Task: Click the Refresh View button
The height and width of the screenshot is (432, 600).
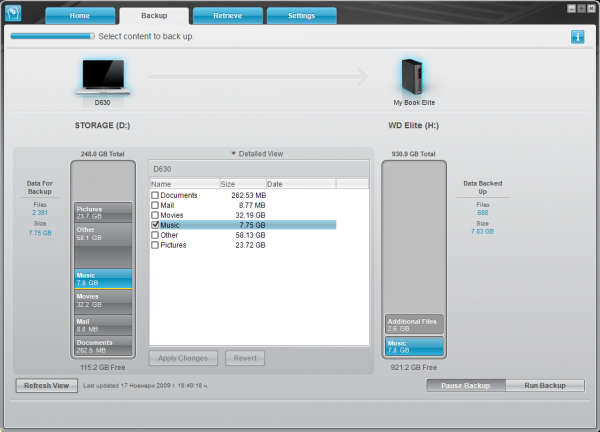Action: coord(47,385)
